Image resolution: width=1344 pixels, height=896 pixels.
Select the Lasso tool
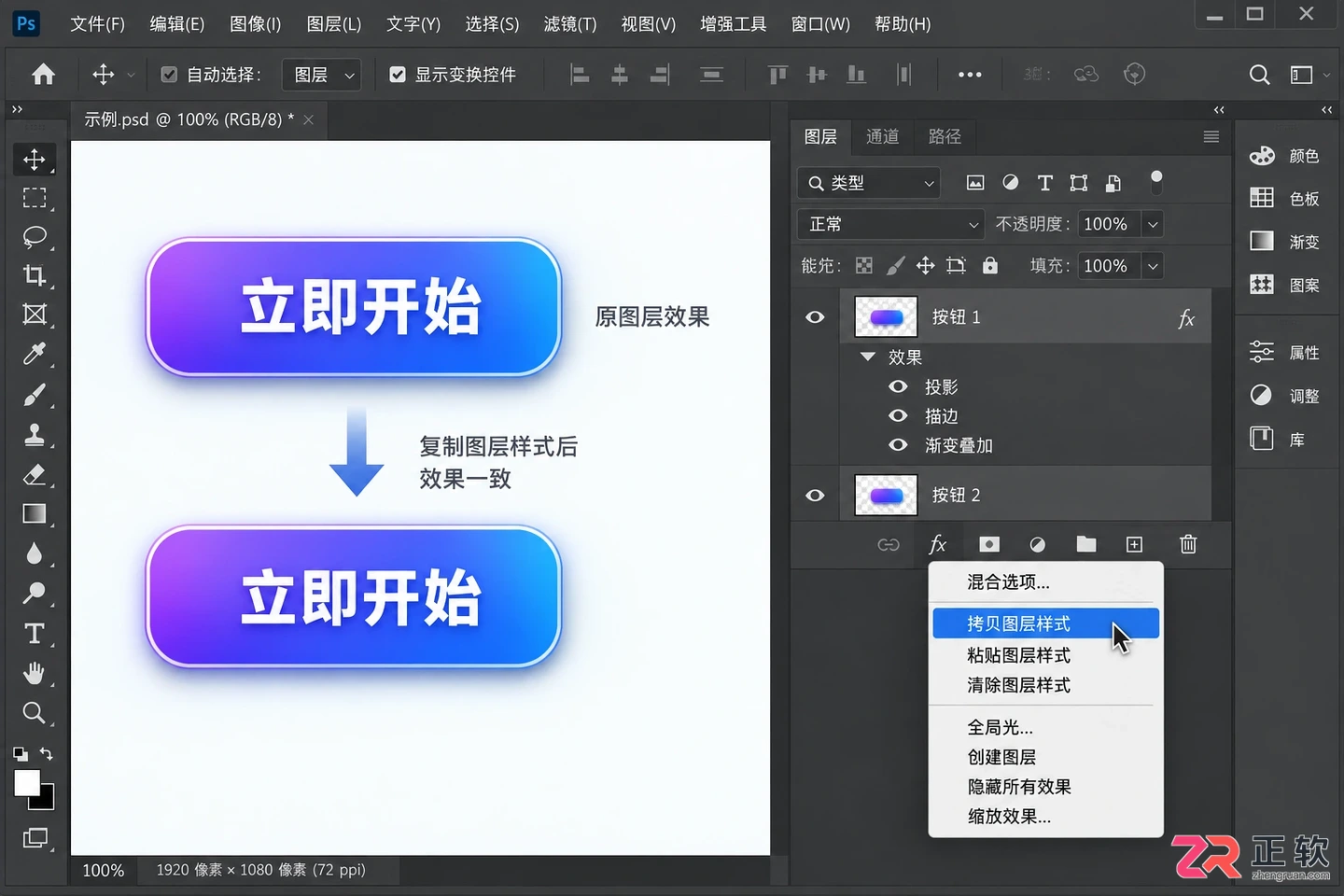click(x=35, y=236)
